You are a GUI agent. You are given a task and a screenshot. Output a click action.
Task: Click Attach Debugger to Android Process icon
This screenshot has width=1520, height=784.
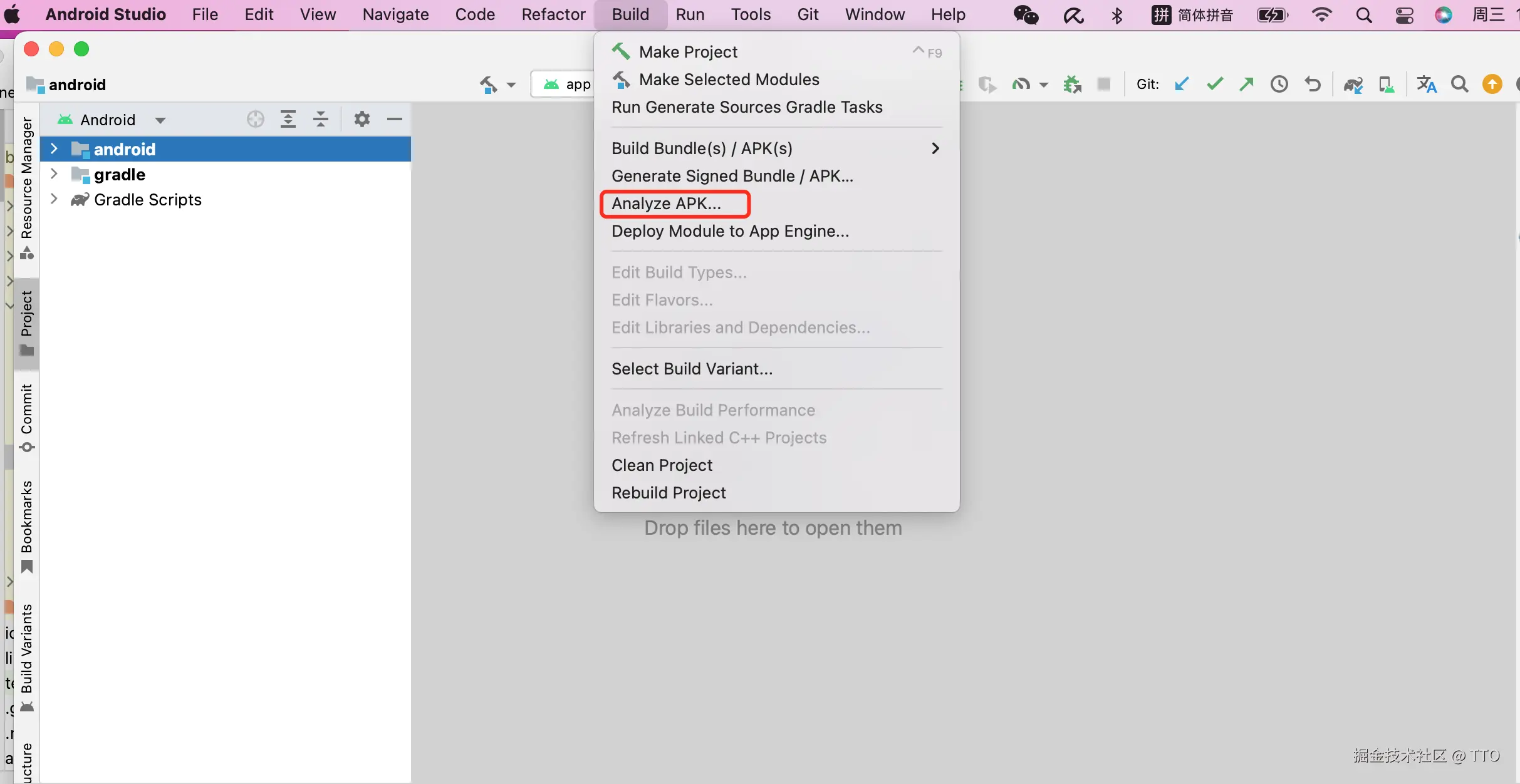[1072, 84]
